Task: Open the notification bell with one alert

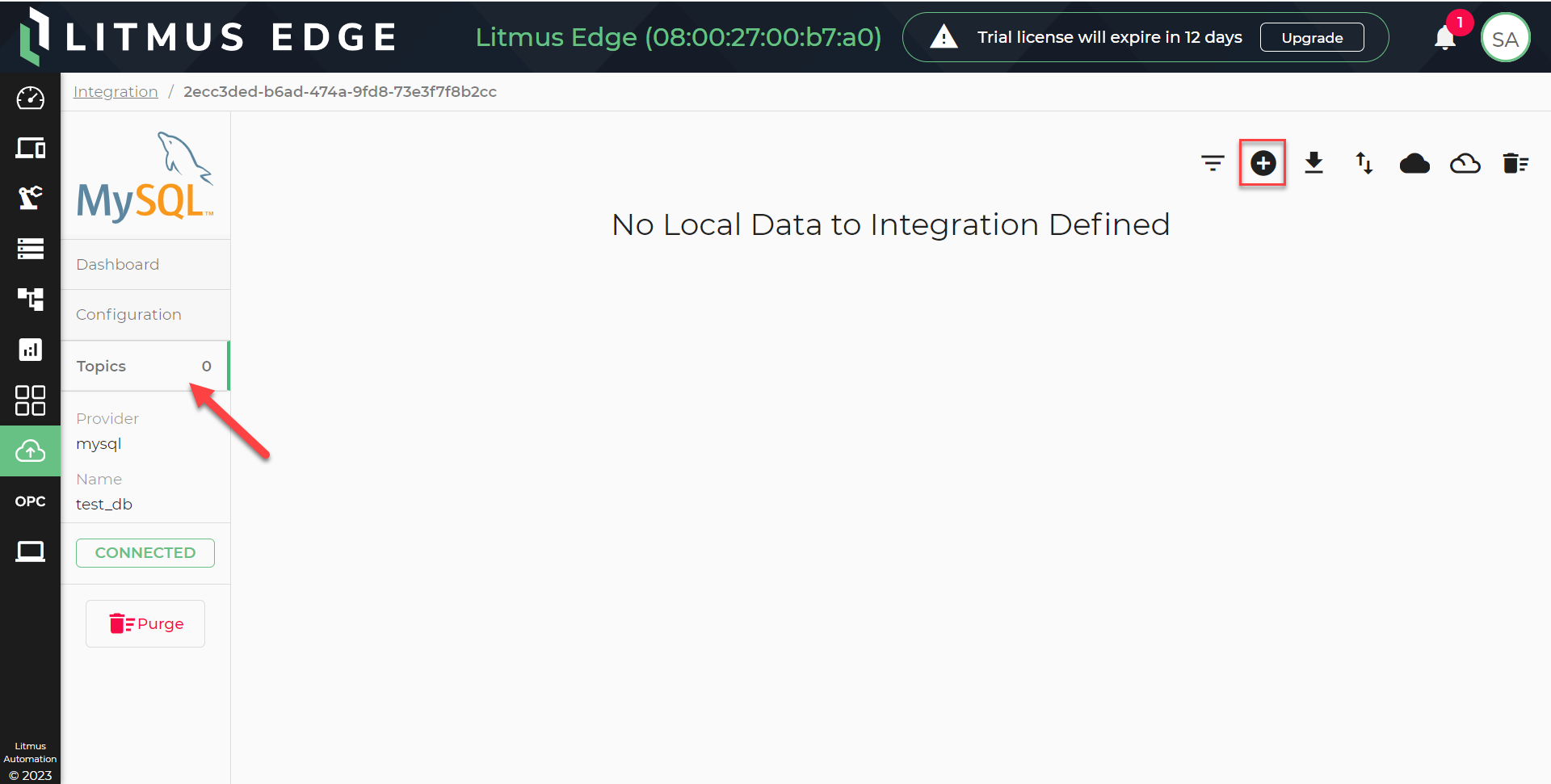Action: (1444, 37)
